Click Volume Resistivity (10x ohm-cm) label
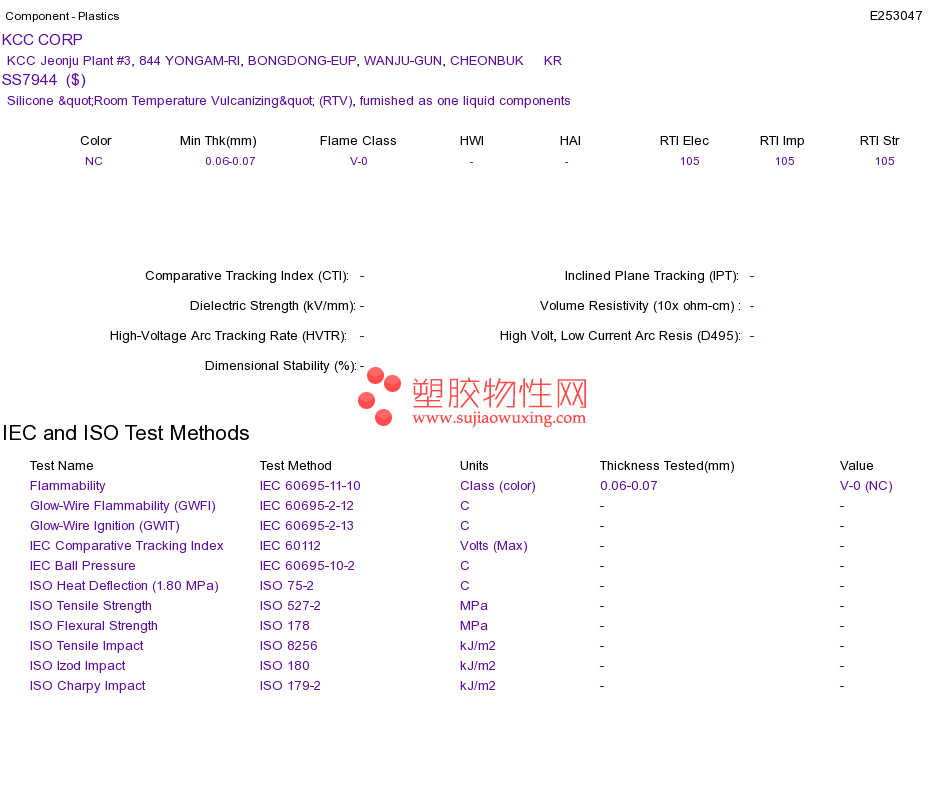This screenshot has height=800, width=950. point(640,305)
